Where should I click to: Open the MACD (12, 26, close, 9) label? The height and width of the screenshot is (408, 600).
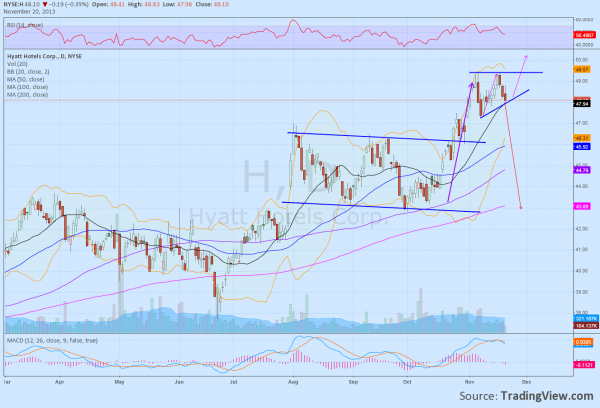click(52, 340)
